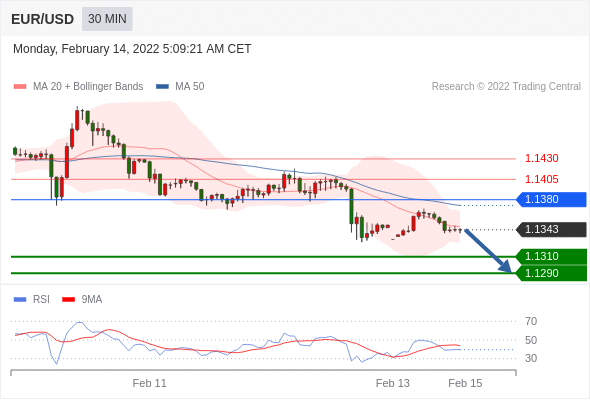
Task: Click the Feb 13 date axis label
Action: tap(392, 383)
